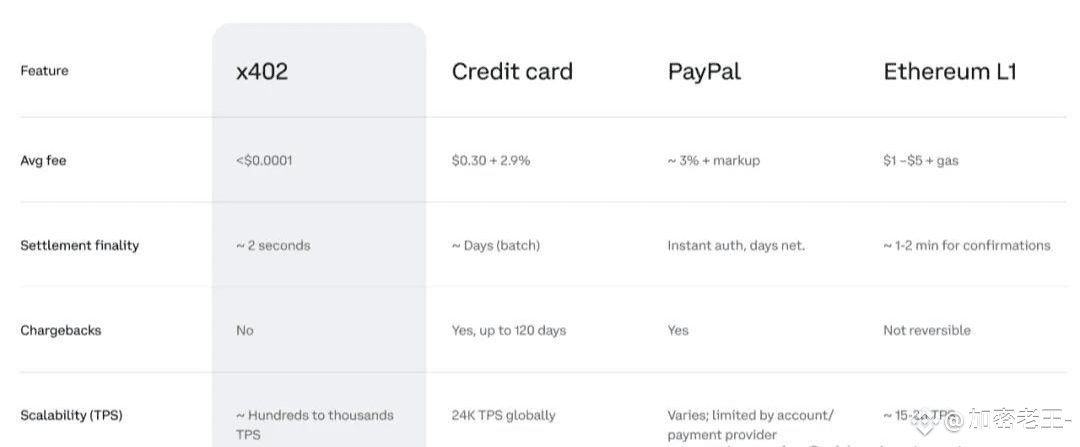Select the Avg fee row label
The width and height of the screenshot is (1080, 447).
[43, 160]
